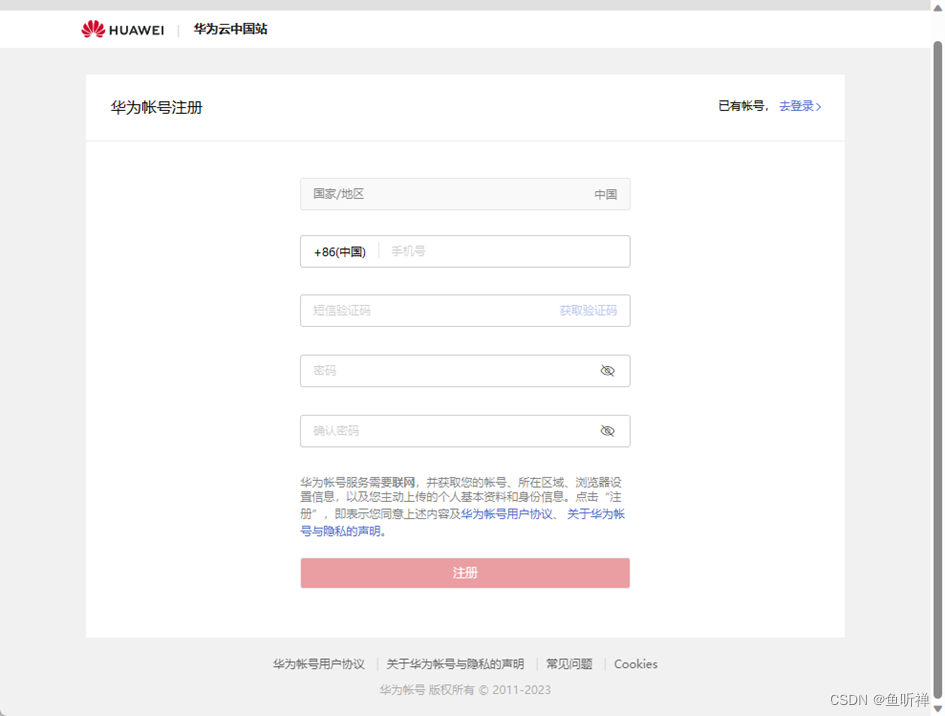Click the 华为云中国站 header title

[230, 29]
